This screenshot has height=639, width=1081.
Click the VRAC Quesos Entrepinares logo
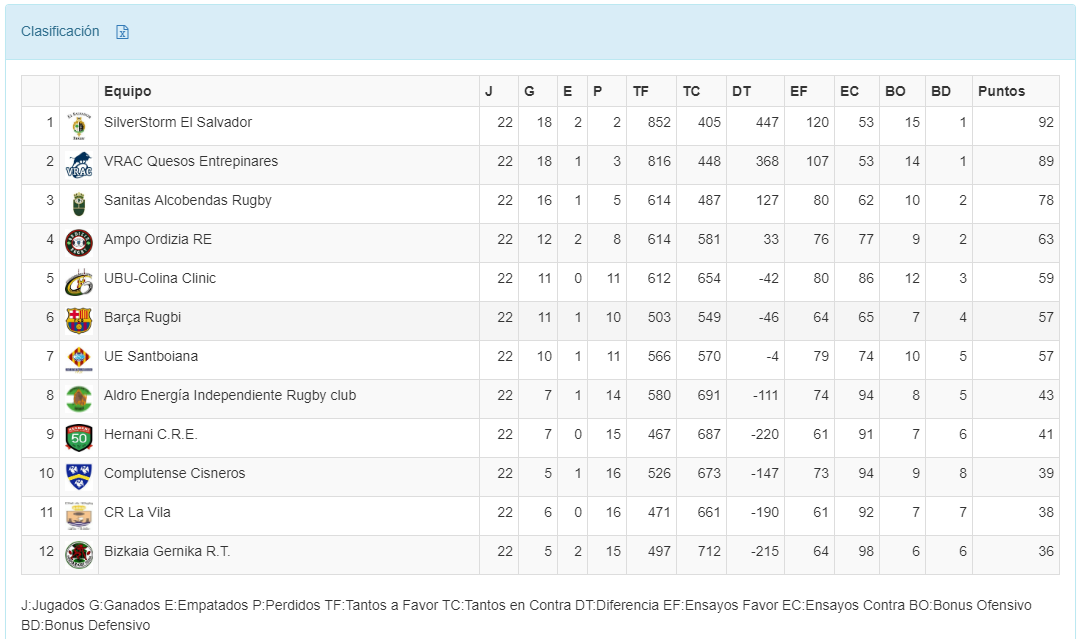[79, 165]
